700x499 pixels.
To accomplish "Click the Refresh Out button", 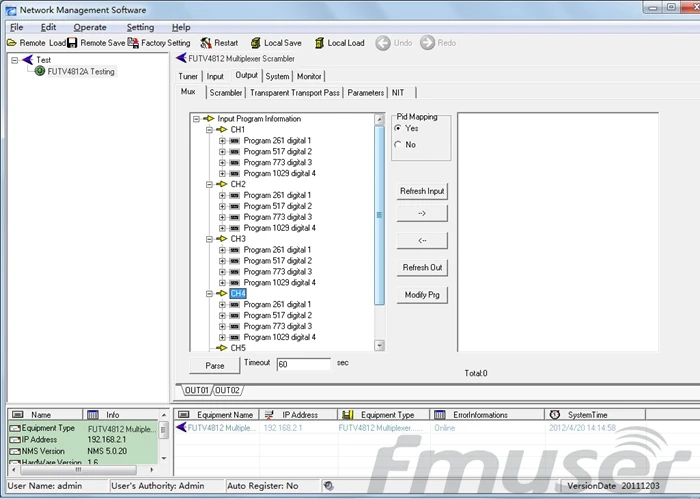I will tap(422, 267).
